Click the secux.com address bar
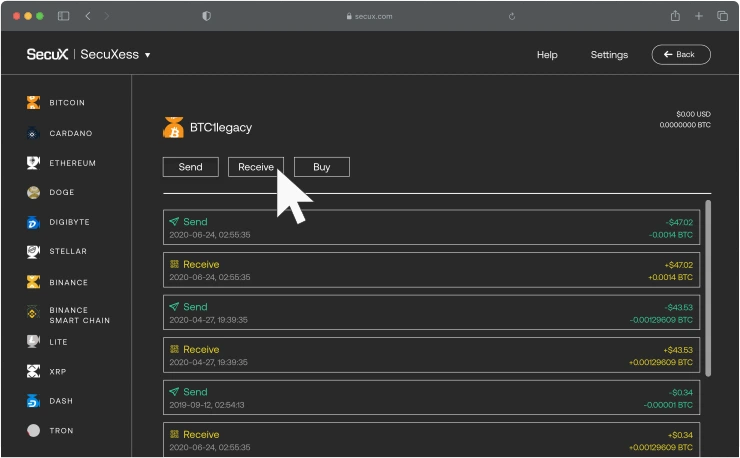740x458 pixels. (x=370, y=17)
